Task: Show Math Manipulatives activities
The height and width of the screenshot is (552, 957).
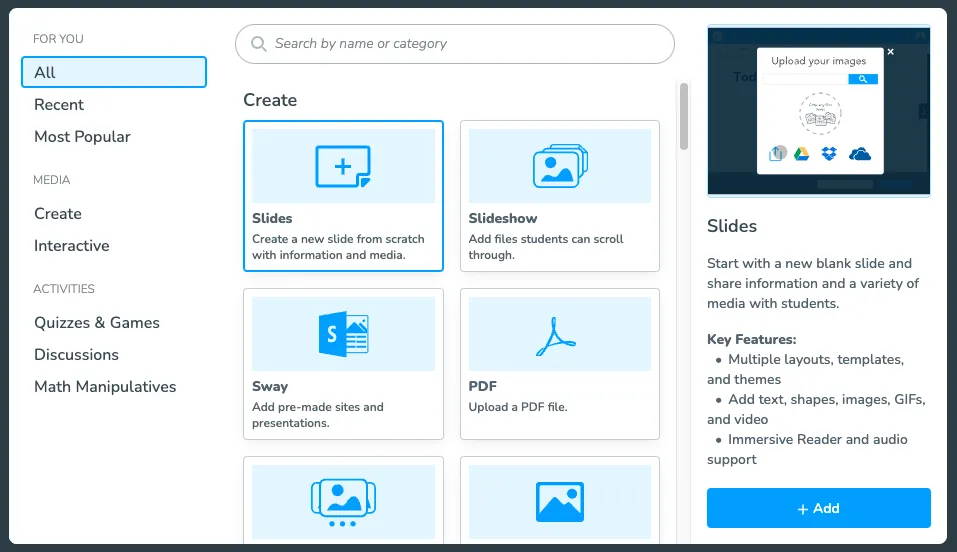Action: click(105, 387)
